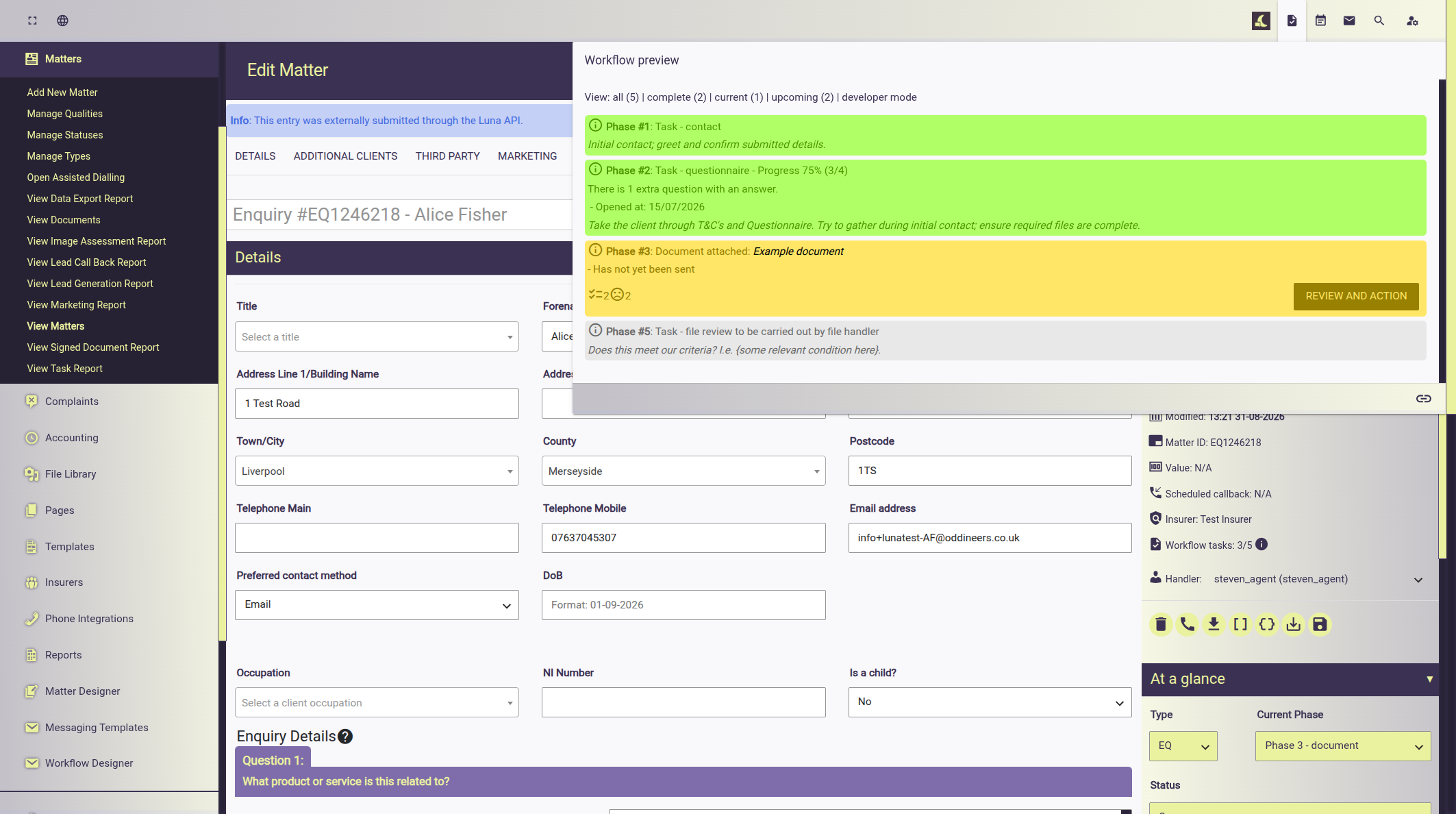Click the Telephone Main input field
The width and height of the screenshot is (1456, 814).
(x=377, y=538)
